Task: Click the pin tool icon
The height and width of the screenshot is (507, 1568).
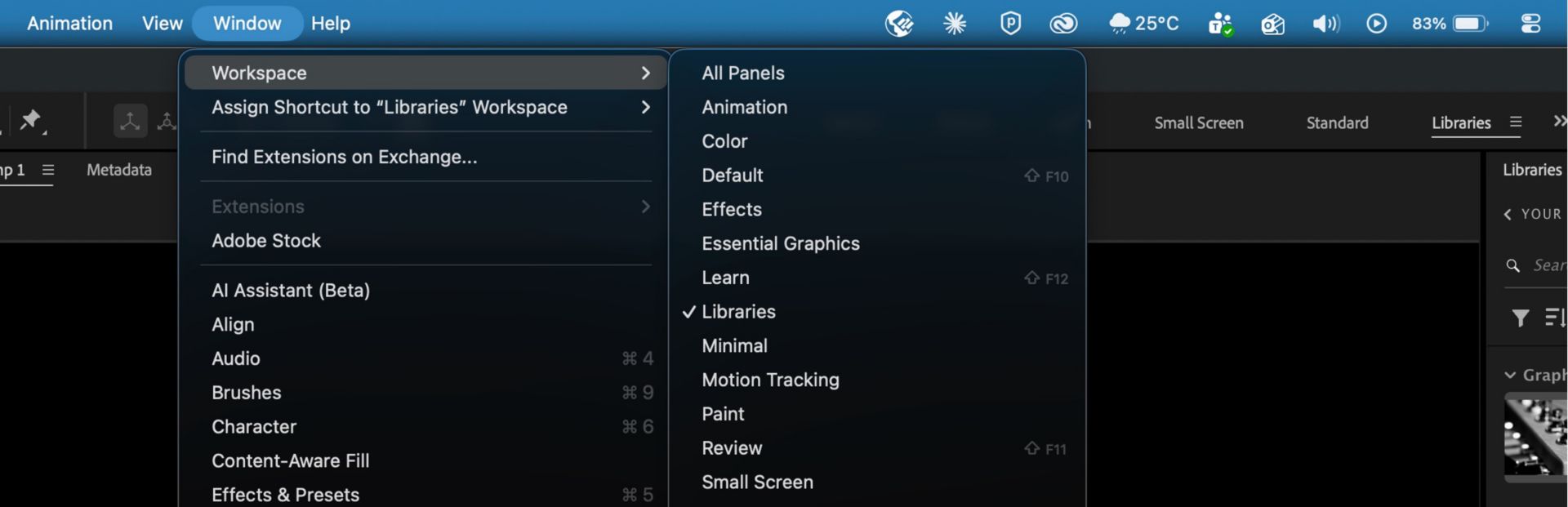Action: pyautogui.click(x=31, y=120)
